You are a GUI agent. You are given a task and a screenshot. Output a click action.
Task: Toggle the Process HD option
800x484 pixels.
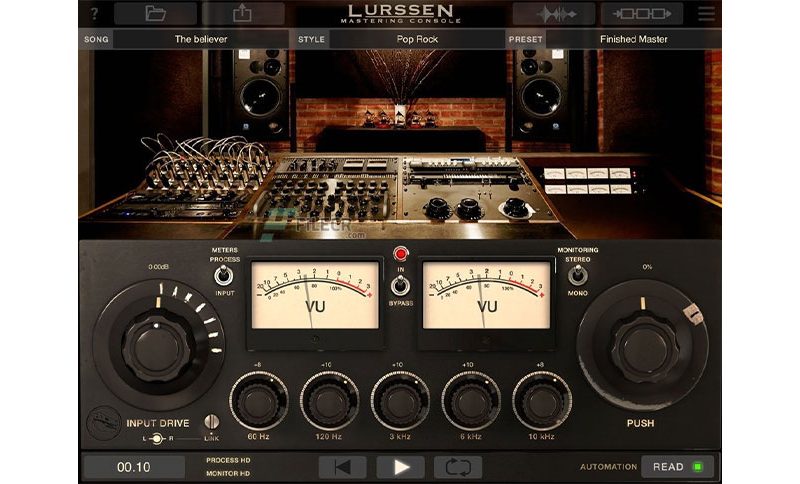228,461
